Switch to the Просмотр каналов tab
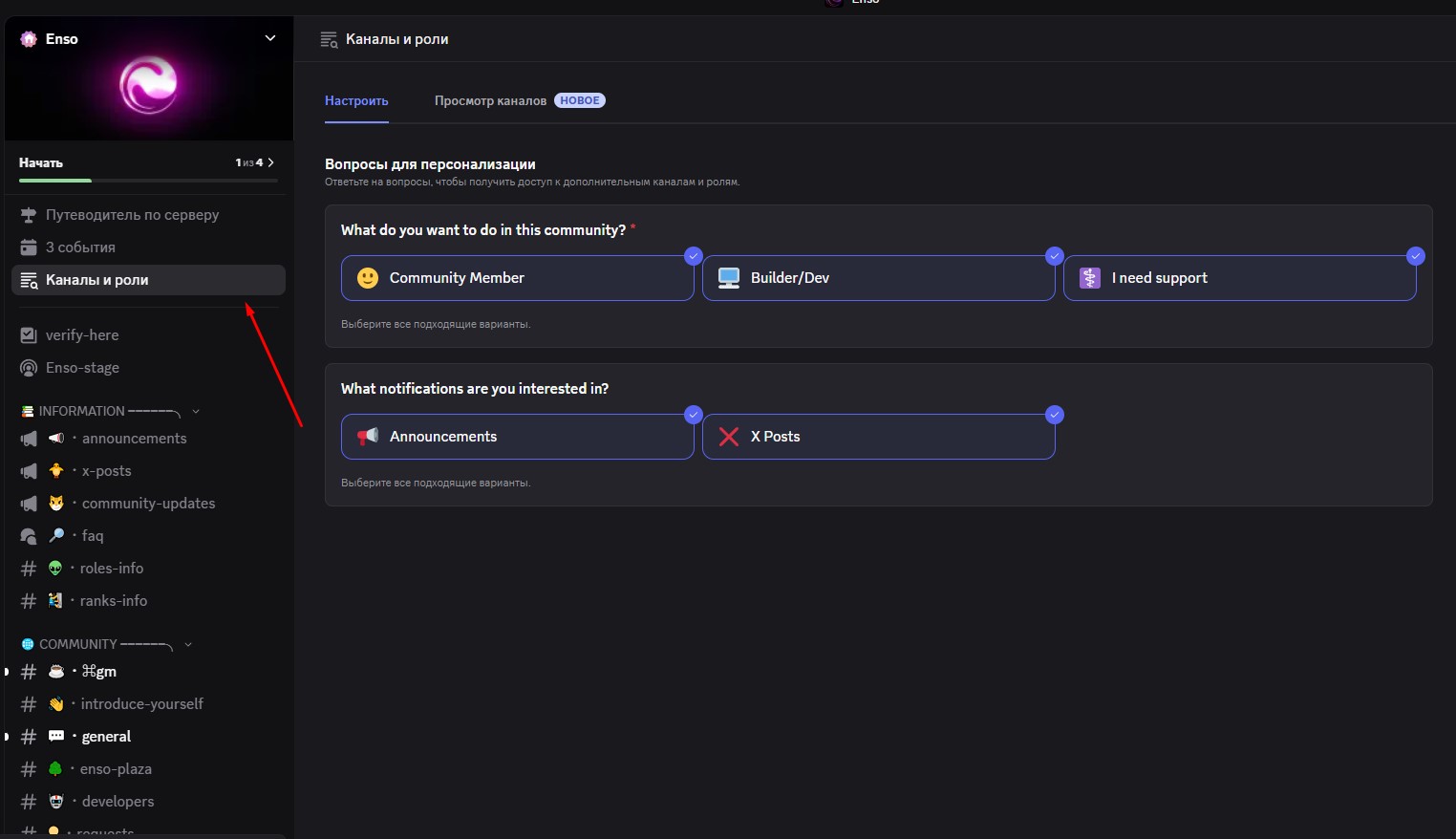The width and height of the screenshot is (1456, 839). (x=491, y=100)
